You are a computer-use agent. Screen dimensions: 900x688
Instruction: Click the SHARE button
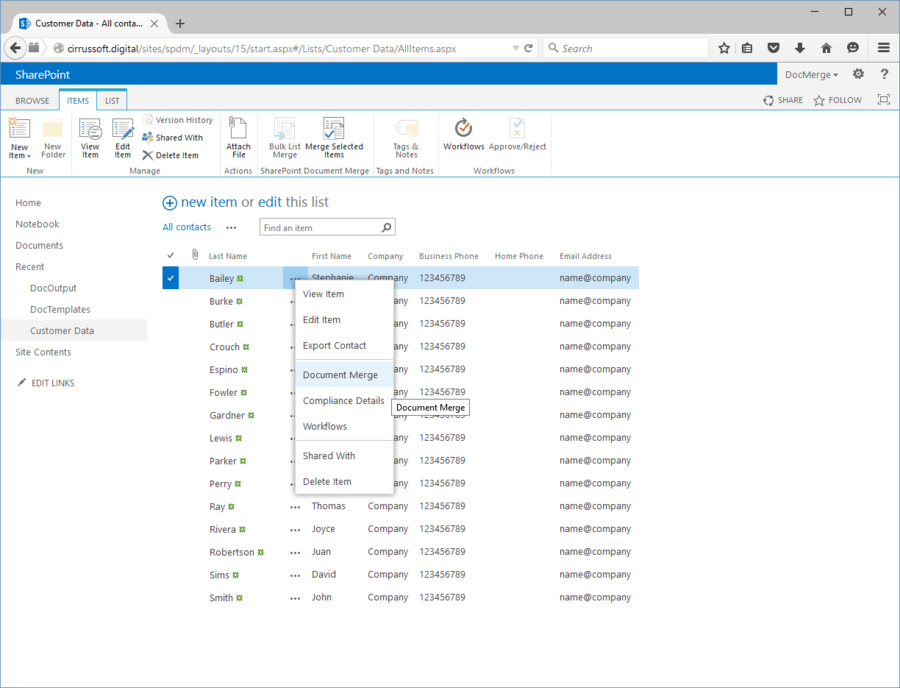point(783,100)
